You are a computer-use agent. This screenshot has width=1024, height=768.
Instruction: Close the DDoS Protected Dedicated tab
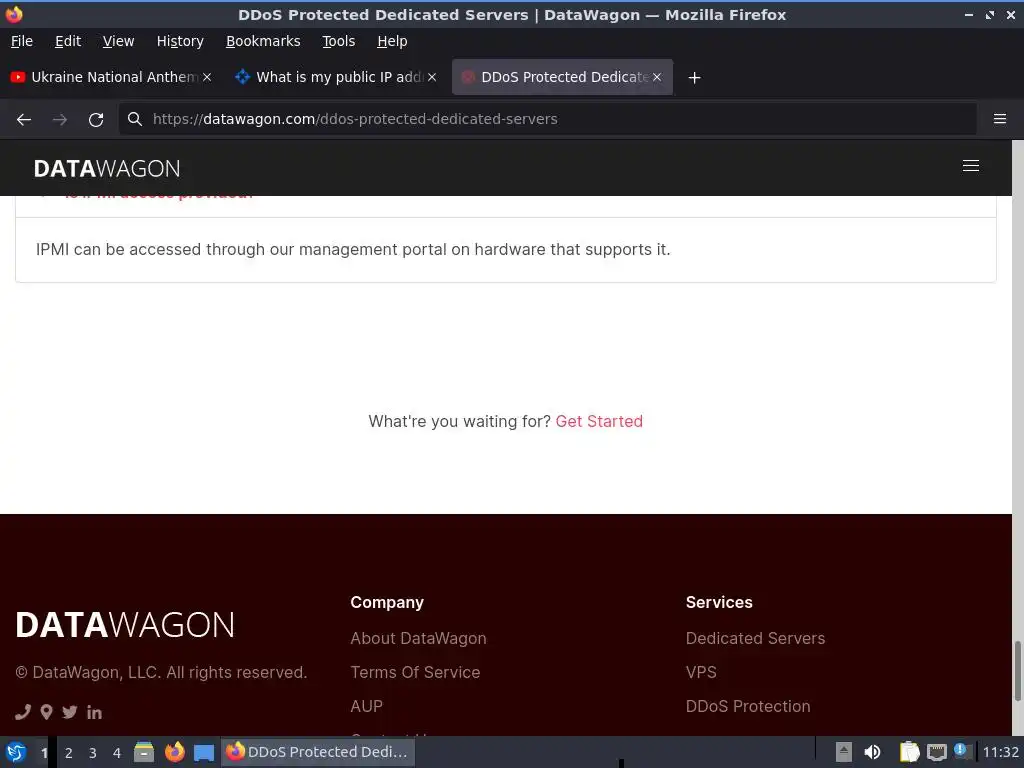[x=657, y=77]
